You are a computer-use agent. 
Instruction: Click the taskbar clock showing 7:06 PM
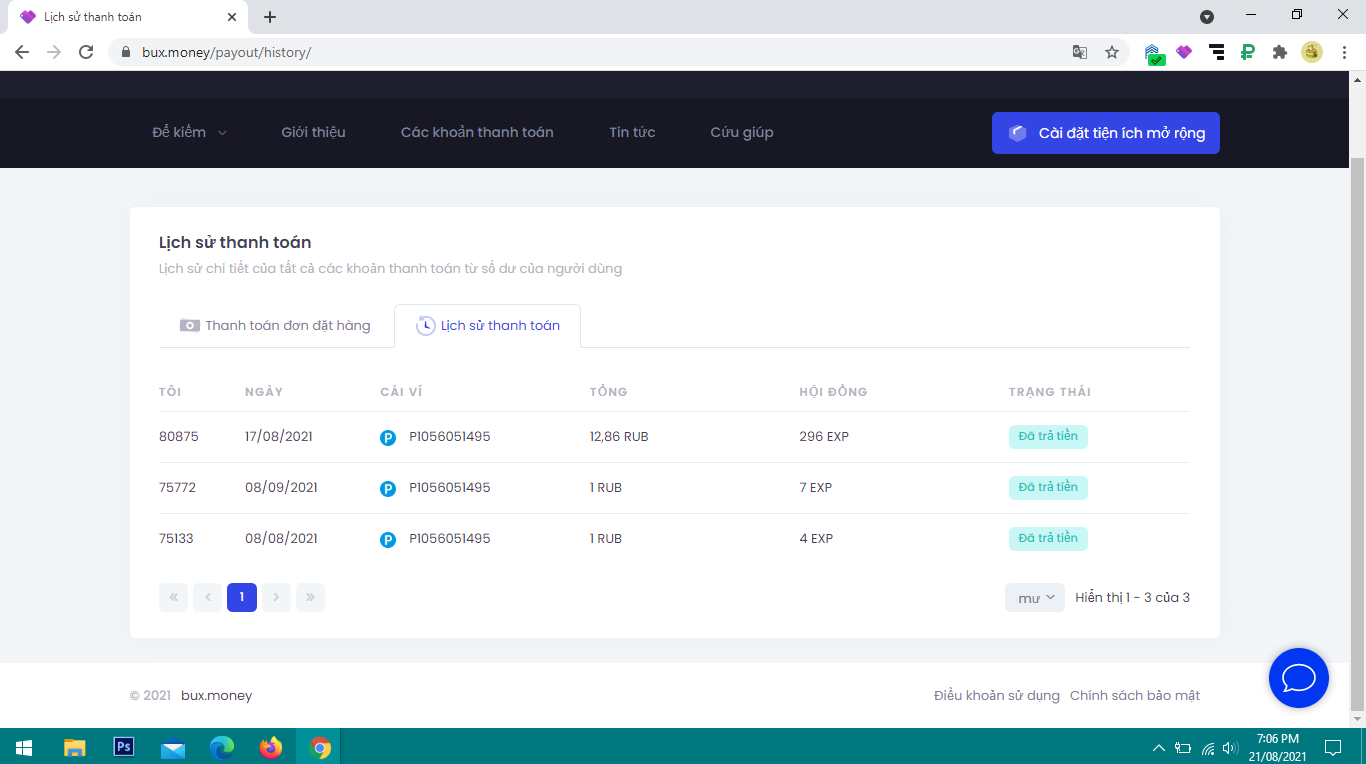point(1278,747)
